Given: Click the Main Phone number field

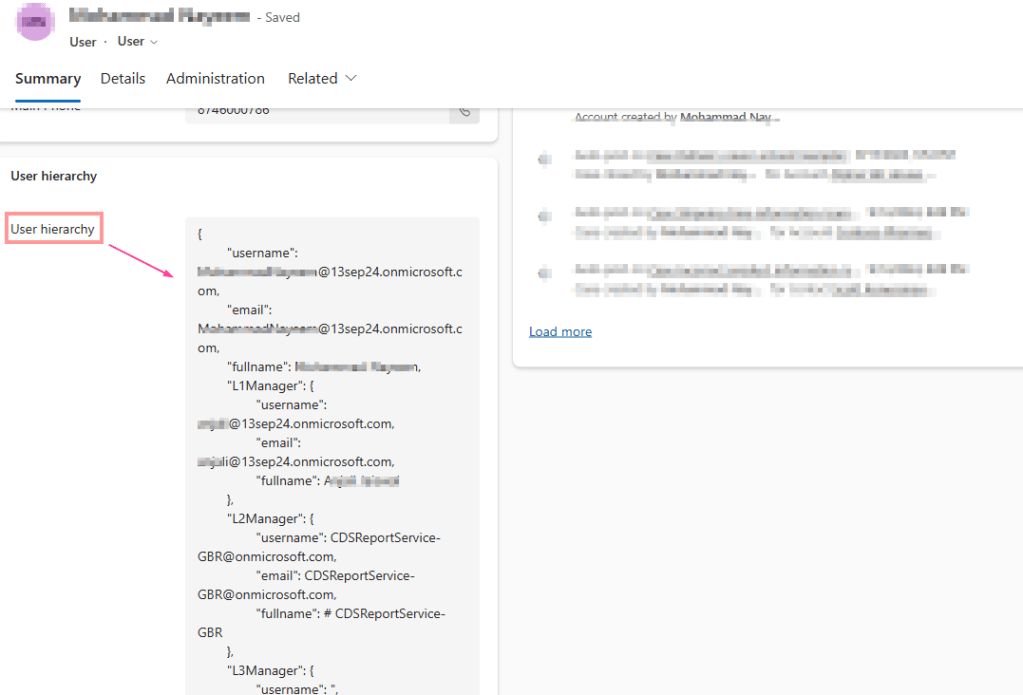Looking at the screenshot, I should 317,110.
